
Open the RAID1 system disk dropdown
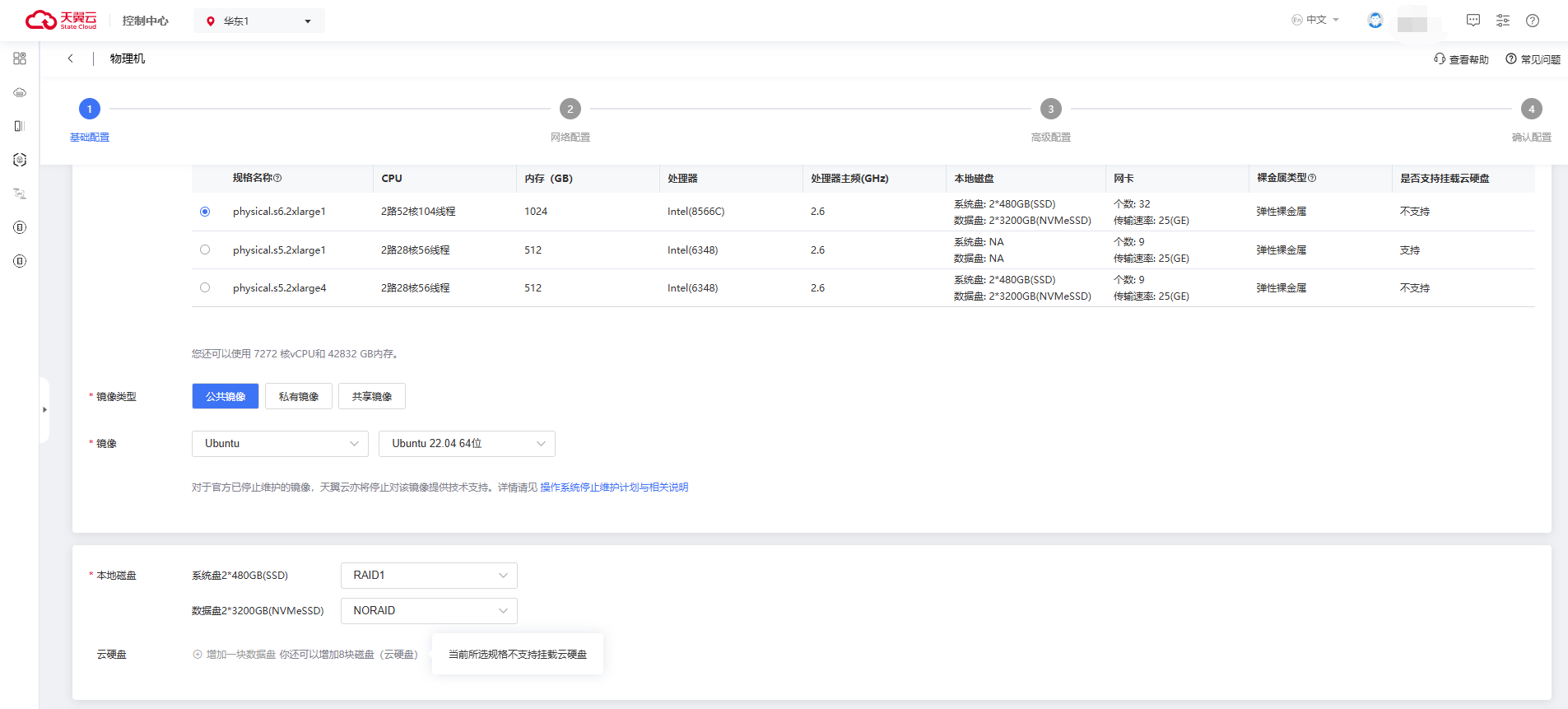tap(429, 576)
